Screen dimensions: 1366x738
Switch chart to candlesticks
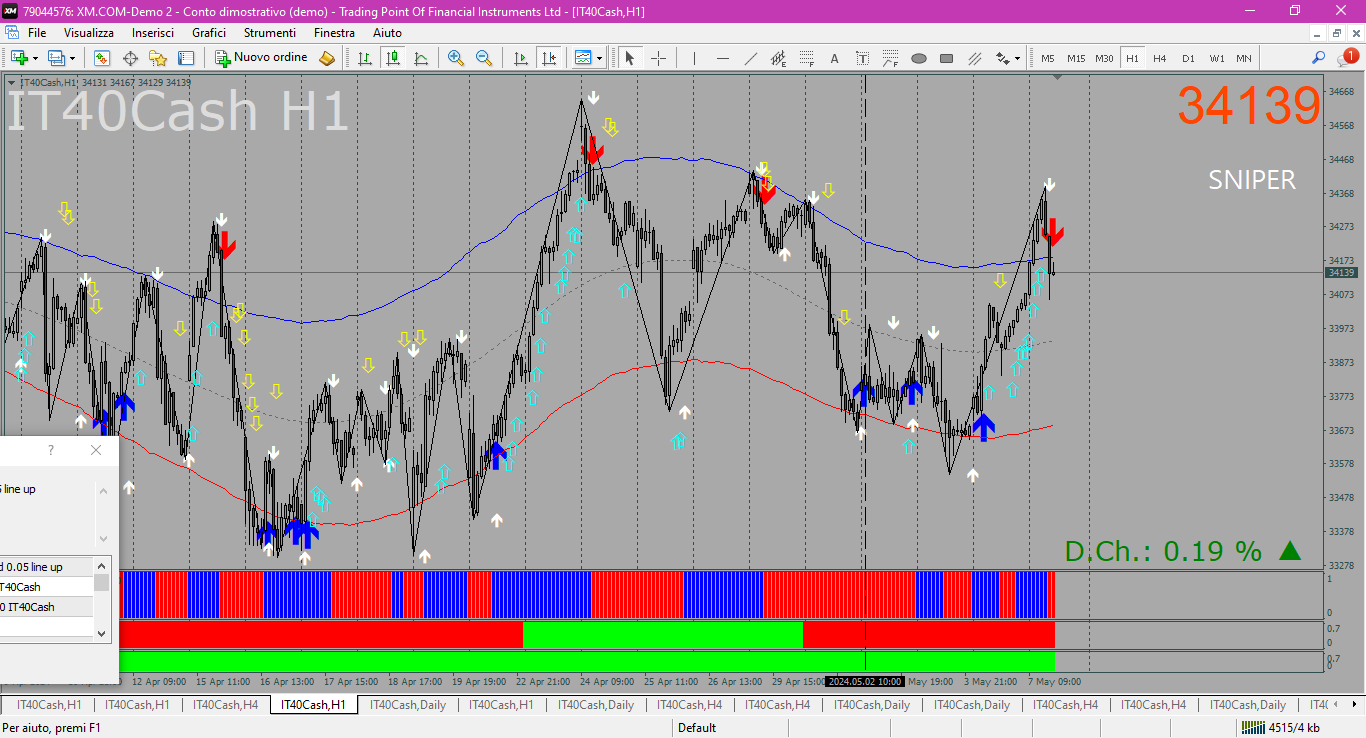(x=393, y=58)
